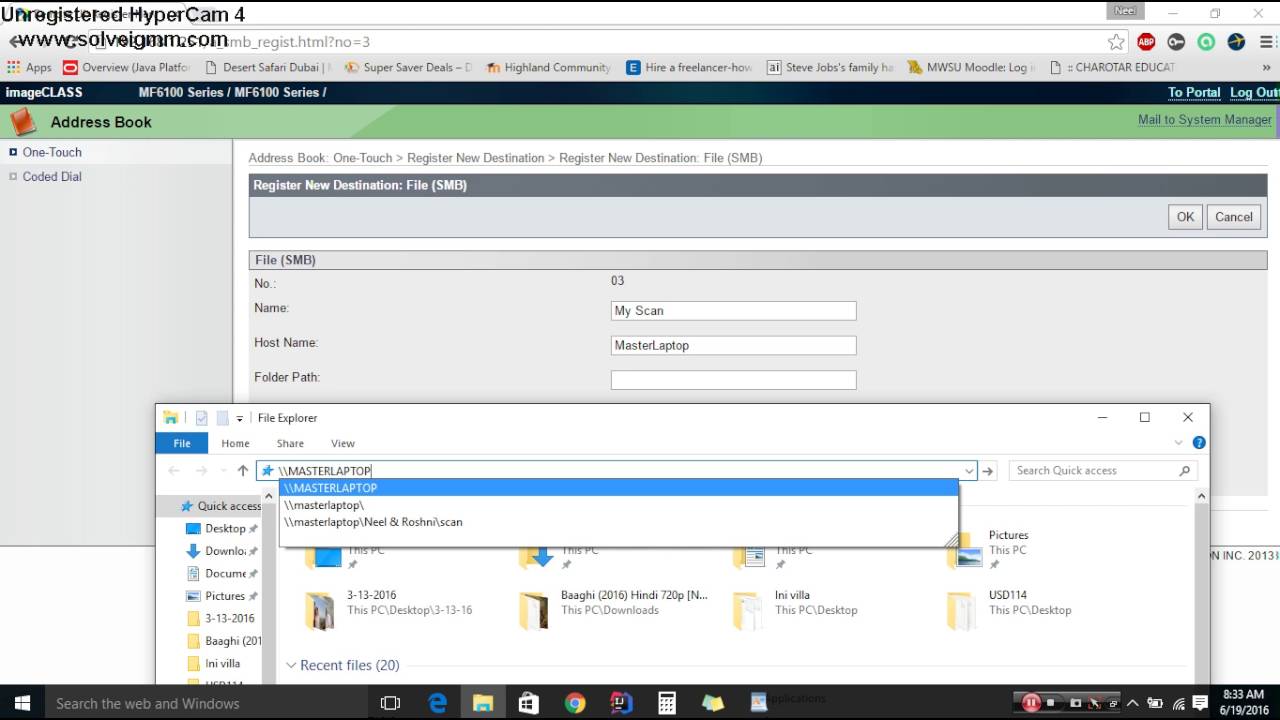The width and height of the screenshot is (1280, 720).
Task: Click the Name field containing My Scan
Action: 733,311
